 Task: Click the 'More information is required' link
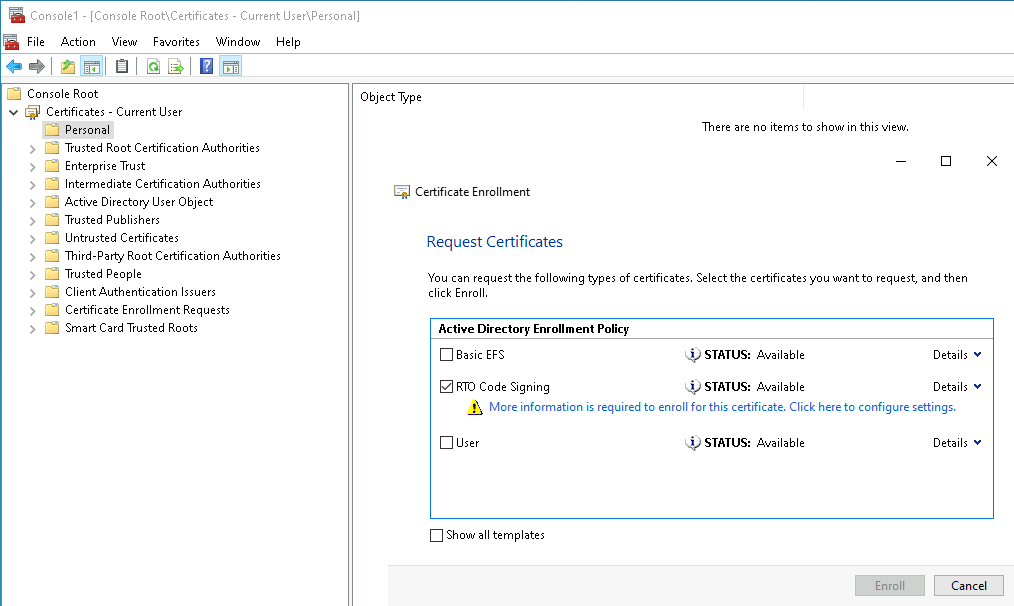pos(722,407)
